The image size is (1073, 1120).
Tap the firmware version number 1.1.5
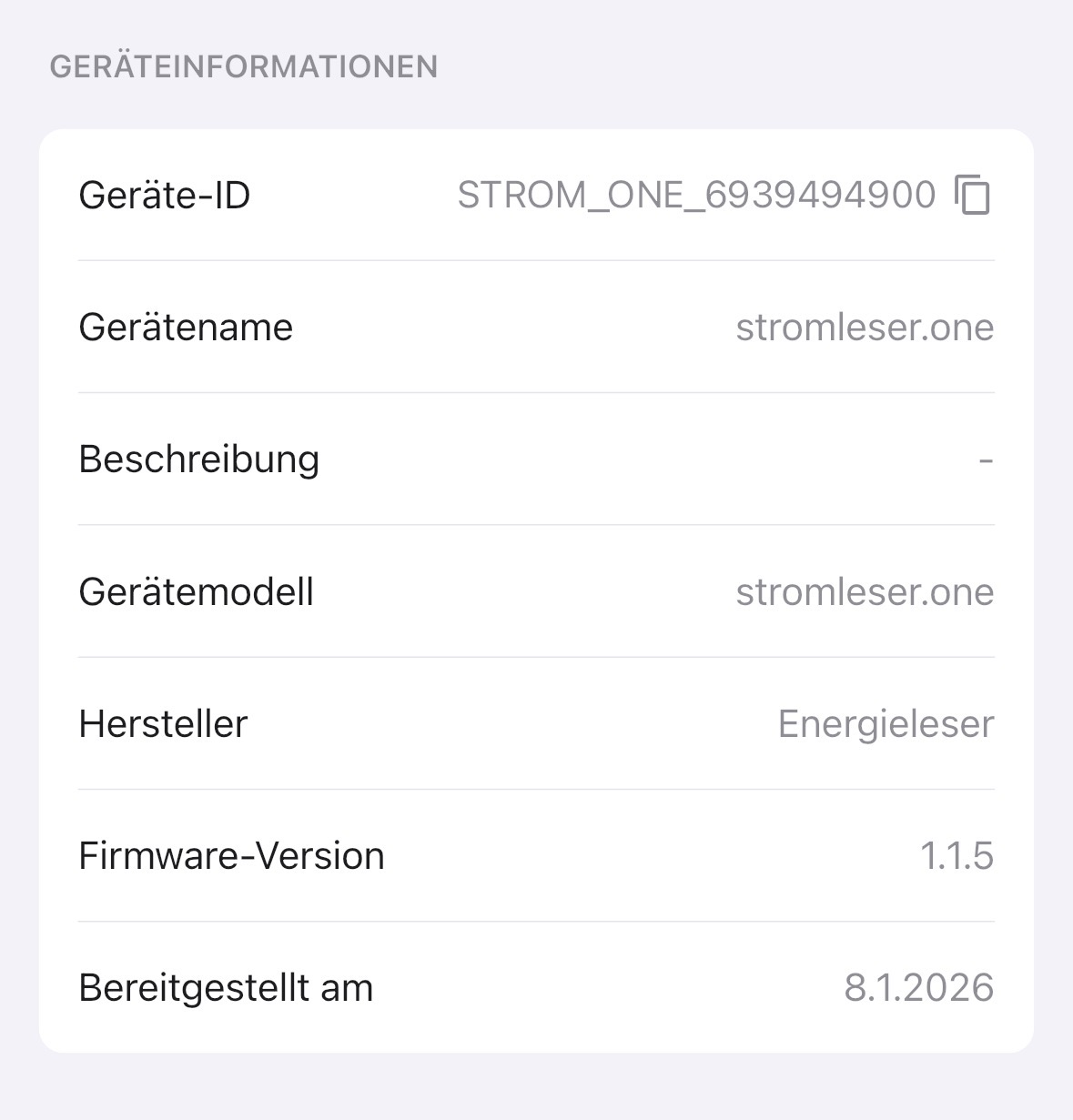click(957, 856)
